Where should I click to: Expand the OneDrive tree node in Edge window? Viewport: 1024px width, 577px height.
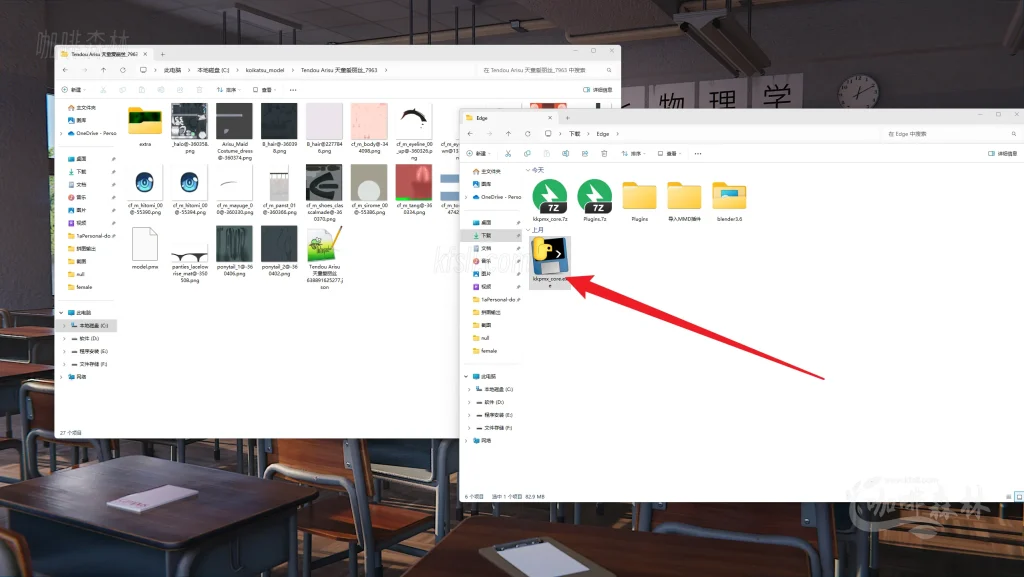[x=467, y=197]
